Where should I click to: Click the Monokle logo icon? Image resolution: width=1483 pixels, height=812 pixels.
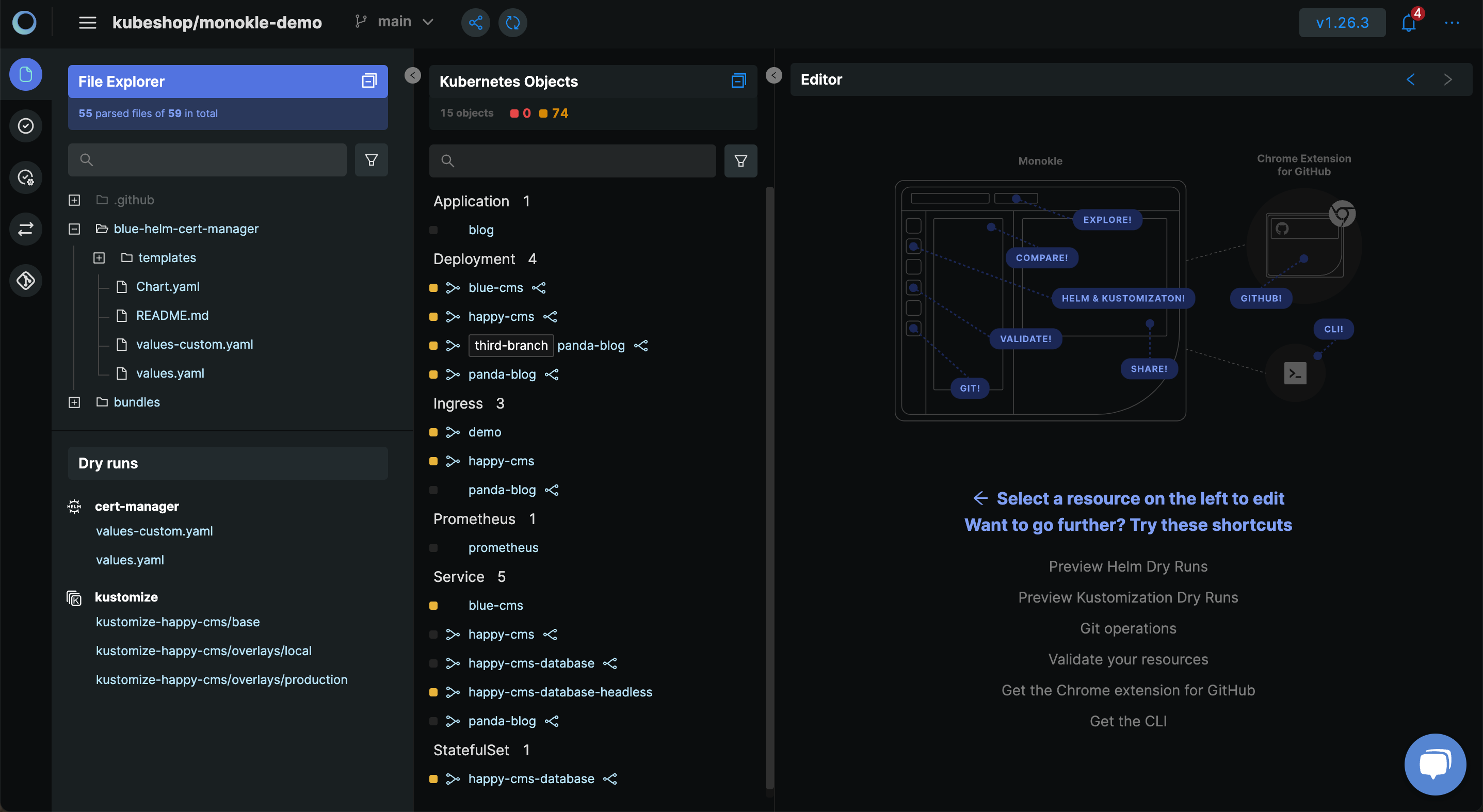(x=24, y=23)
